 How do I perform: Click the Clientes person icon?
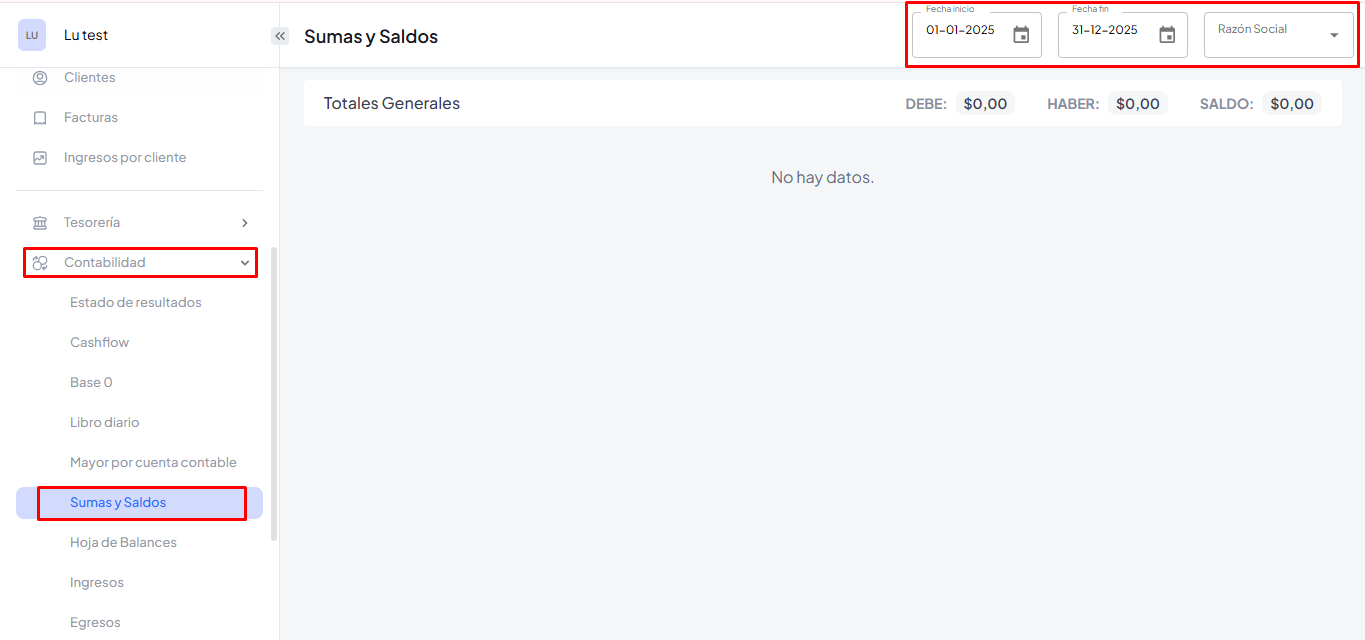click(40, 78)
